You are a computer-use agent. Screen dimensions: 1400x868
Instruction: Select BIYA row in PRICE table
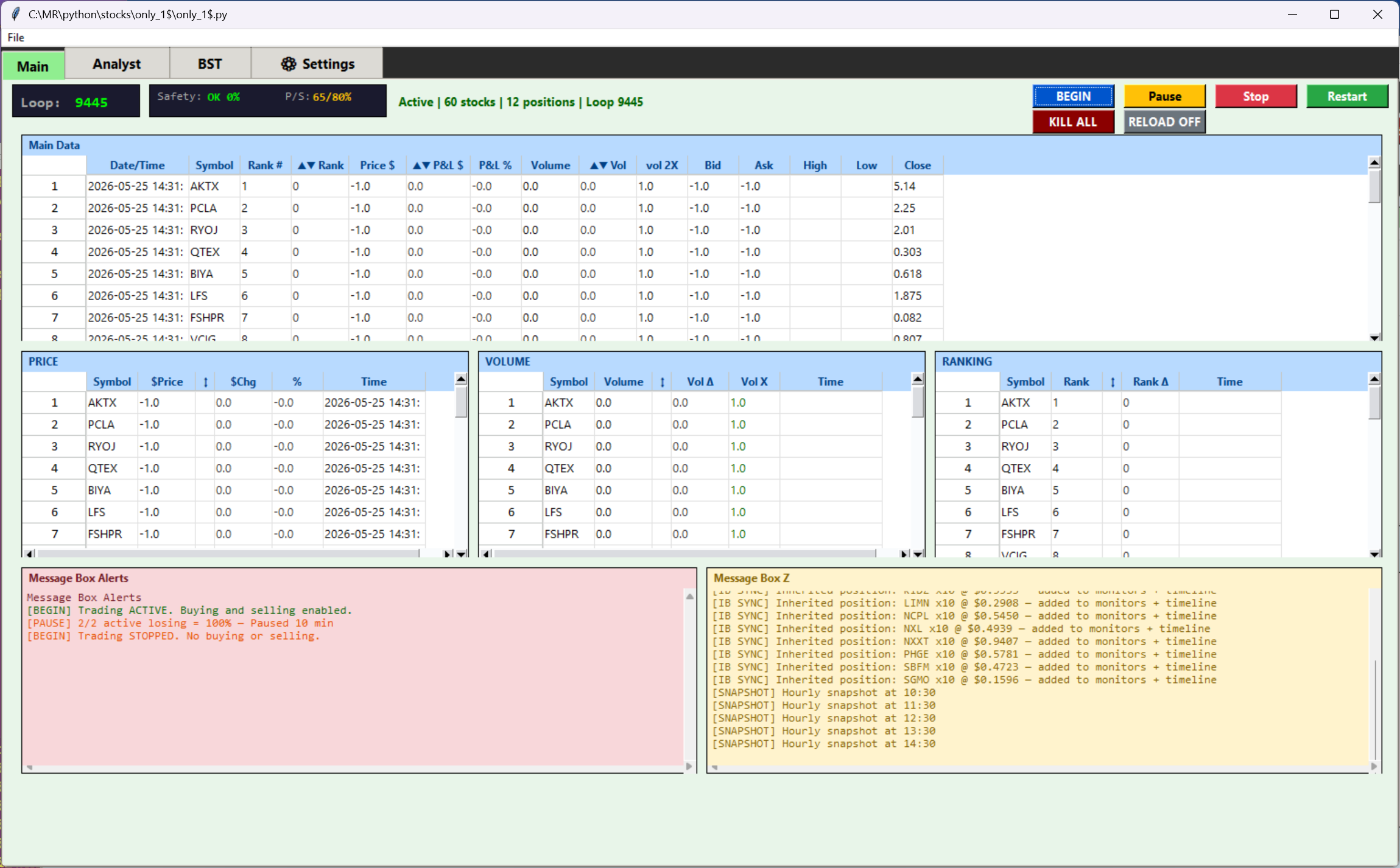tap(224, 490)
